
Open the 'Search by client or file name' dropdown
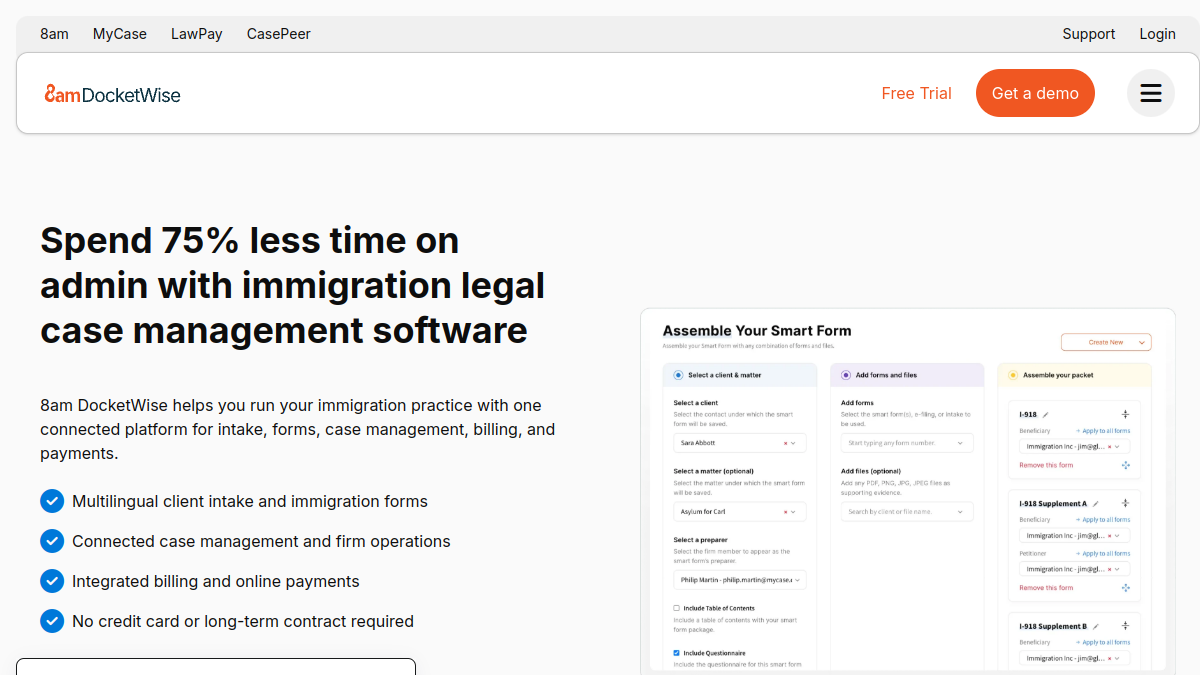907,511
